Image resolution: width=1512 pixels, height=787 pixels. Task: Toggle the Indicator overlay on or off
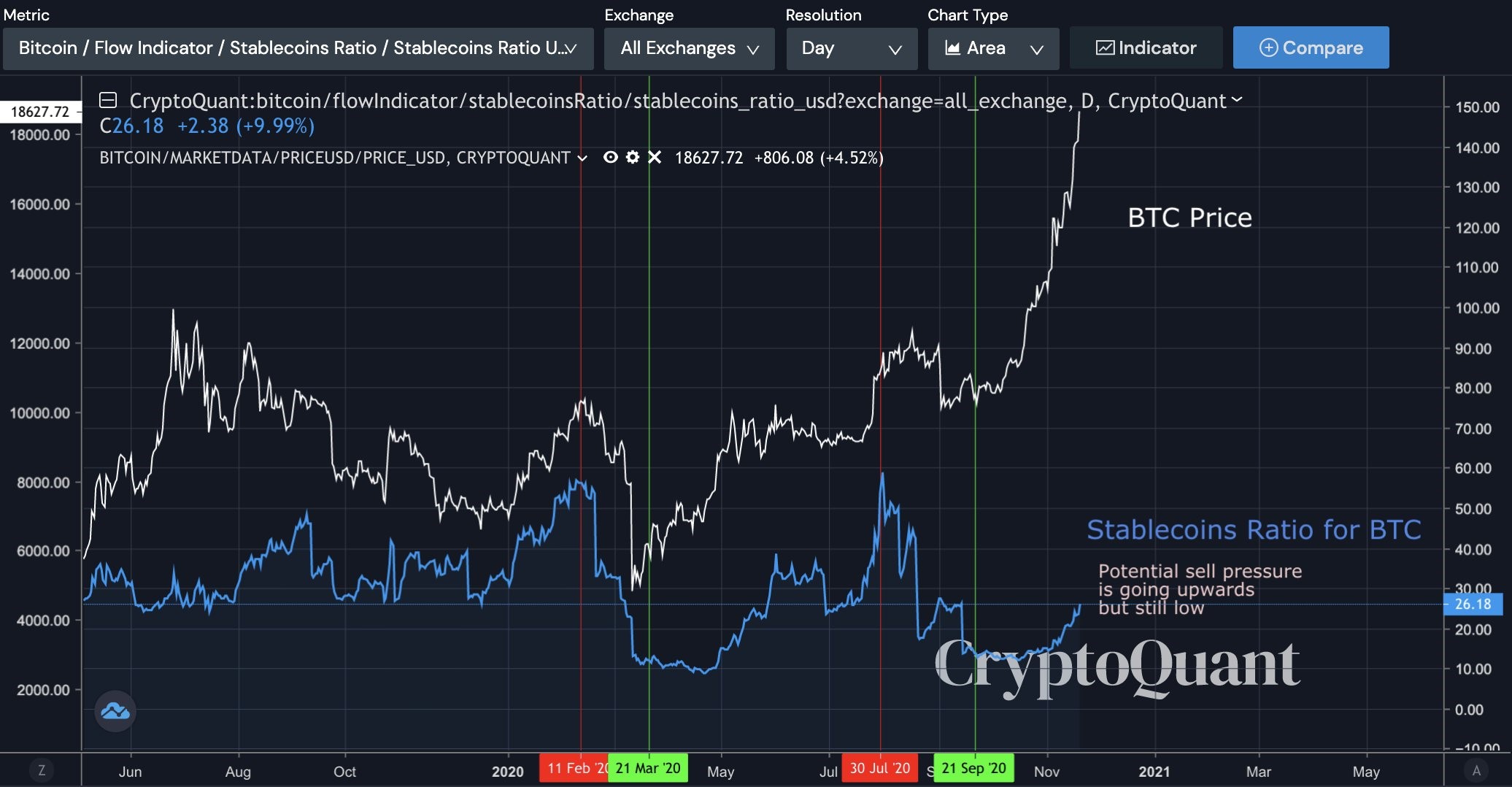coord(1146,47)
